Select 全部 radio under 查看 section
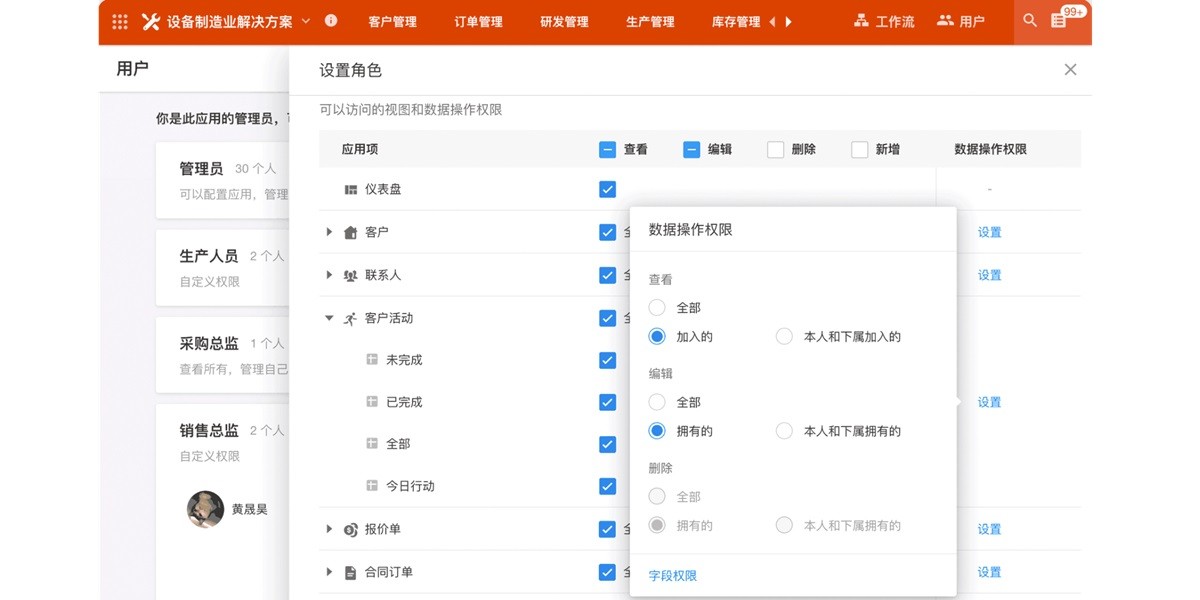The height and width of the screenshot is (600, 1200). click(x=657, y=309)
